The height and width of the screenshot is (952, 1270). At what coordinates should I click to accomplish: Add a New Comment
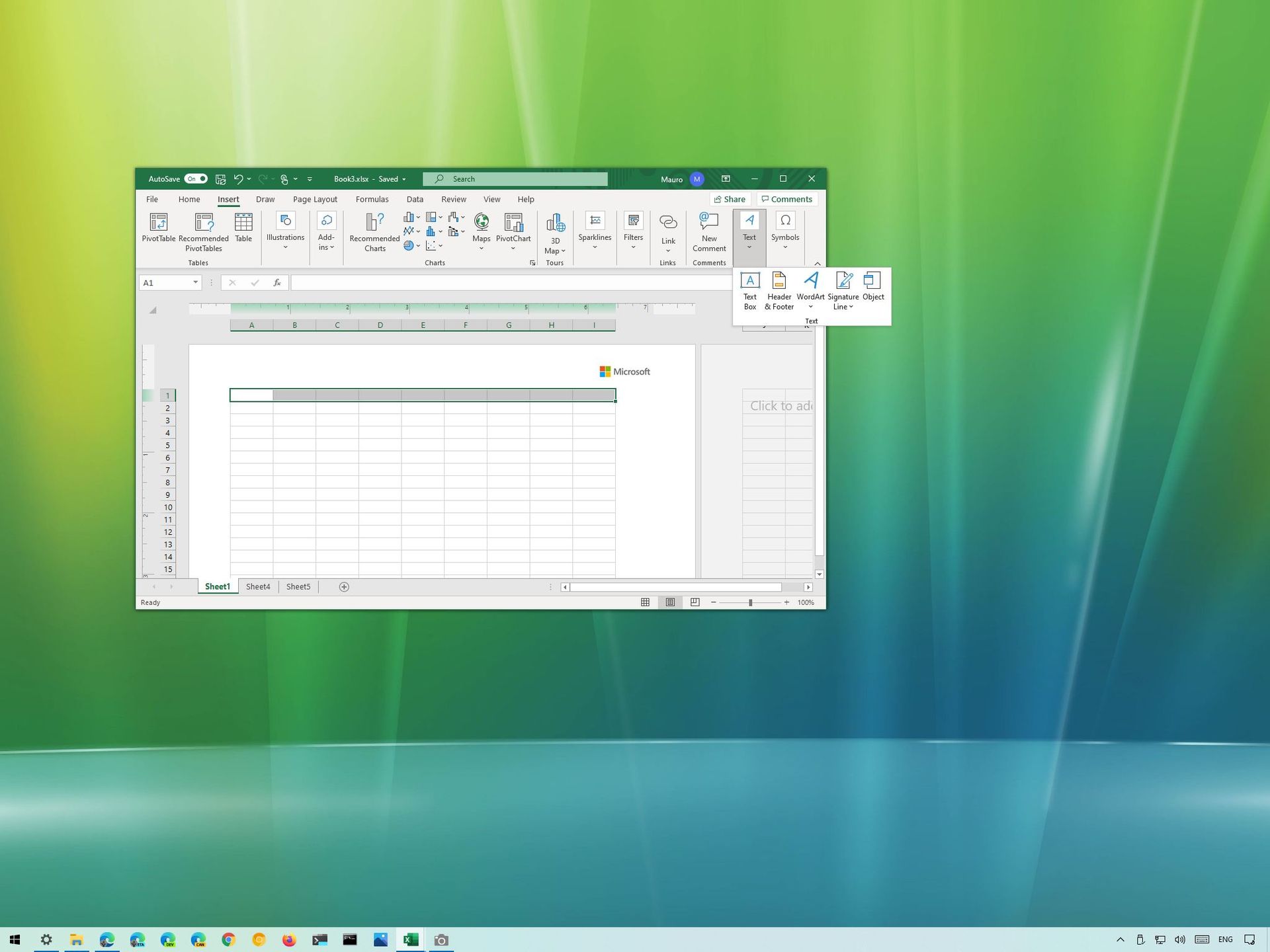708,233
